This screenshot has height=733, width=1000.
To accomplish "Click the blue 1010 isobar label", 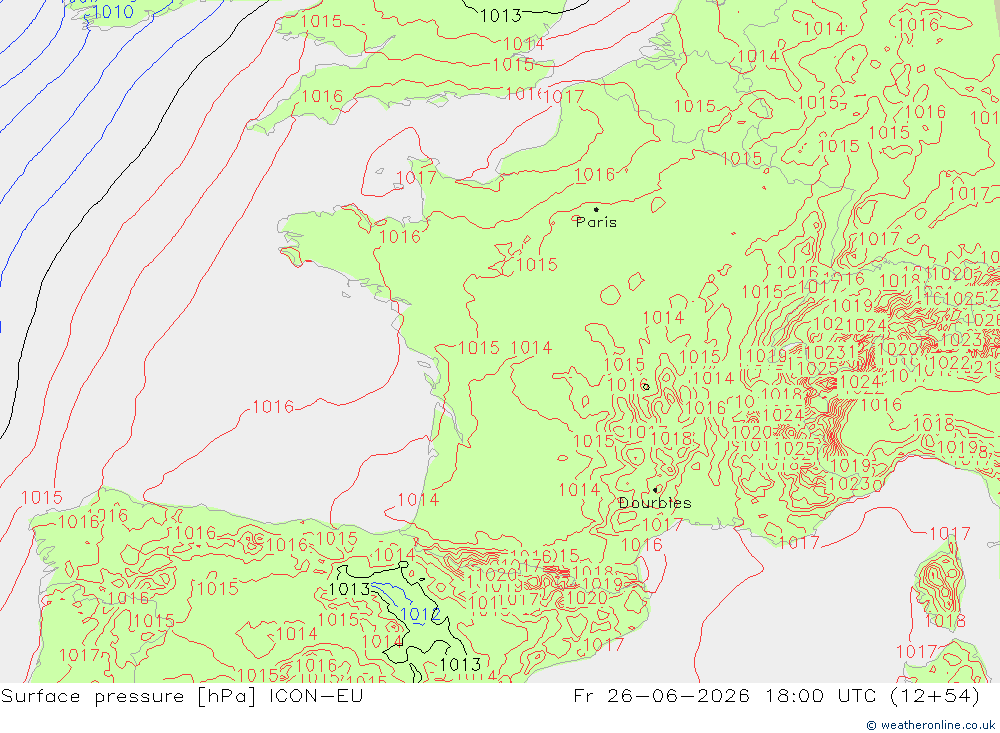I will [x=114, y=11].
